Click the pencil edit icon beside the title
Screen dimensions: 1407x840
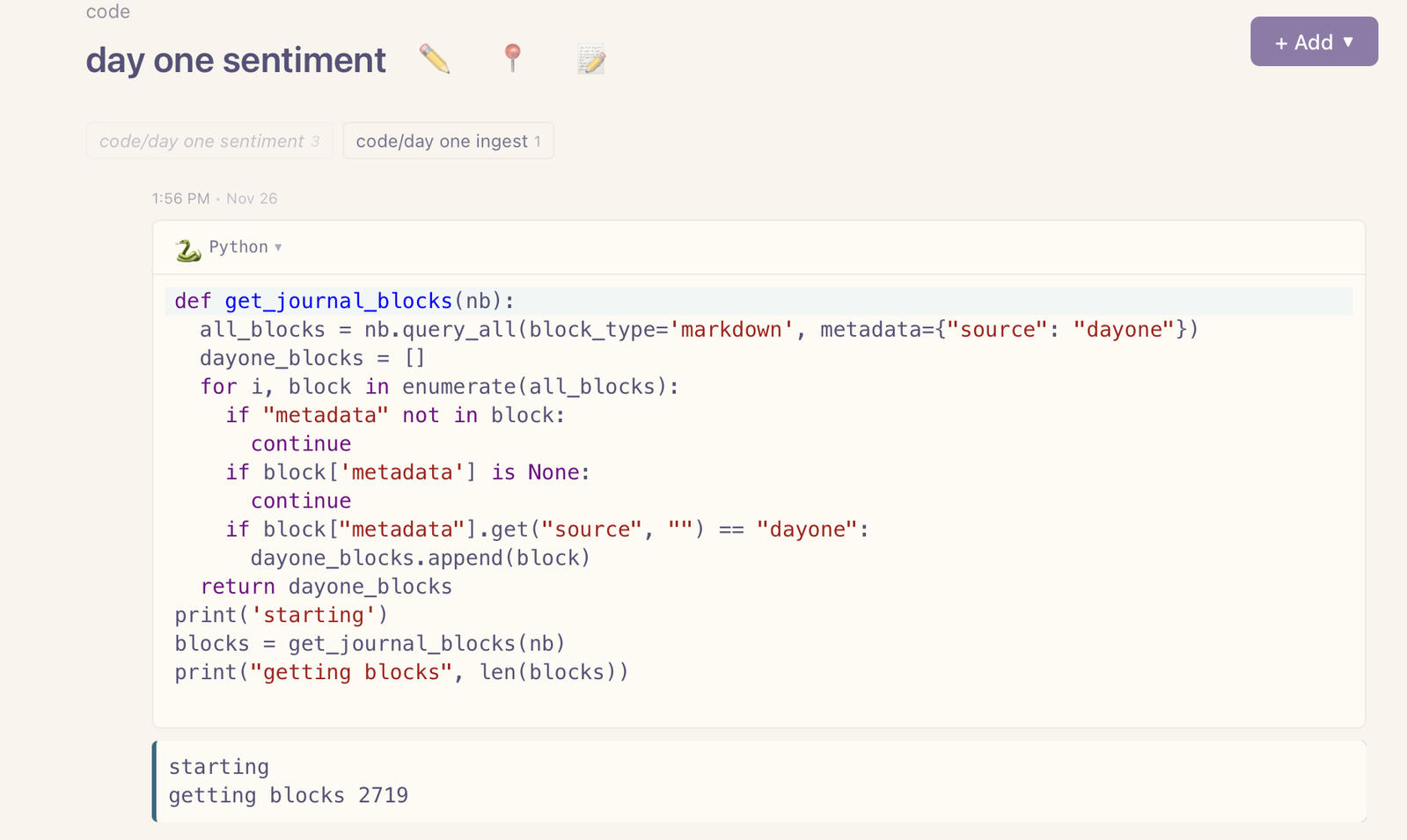tap(435, 60)
